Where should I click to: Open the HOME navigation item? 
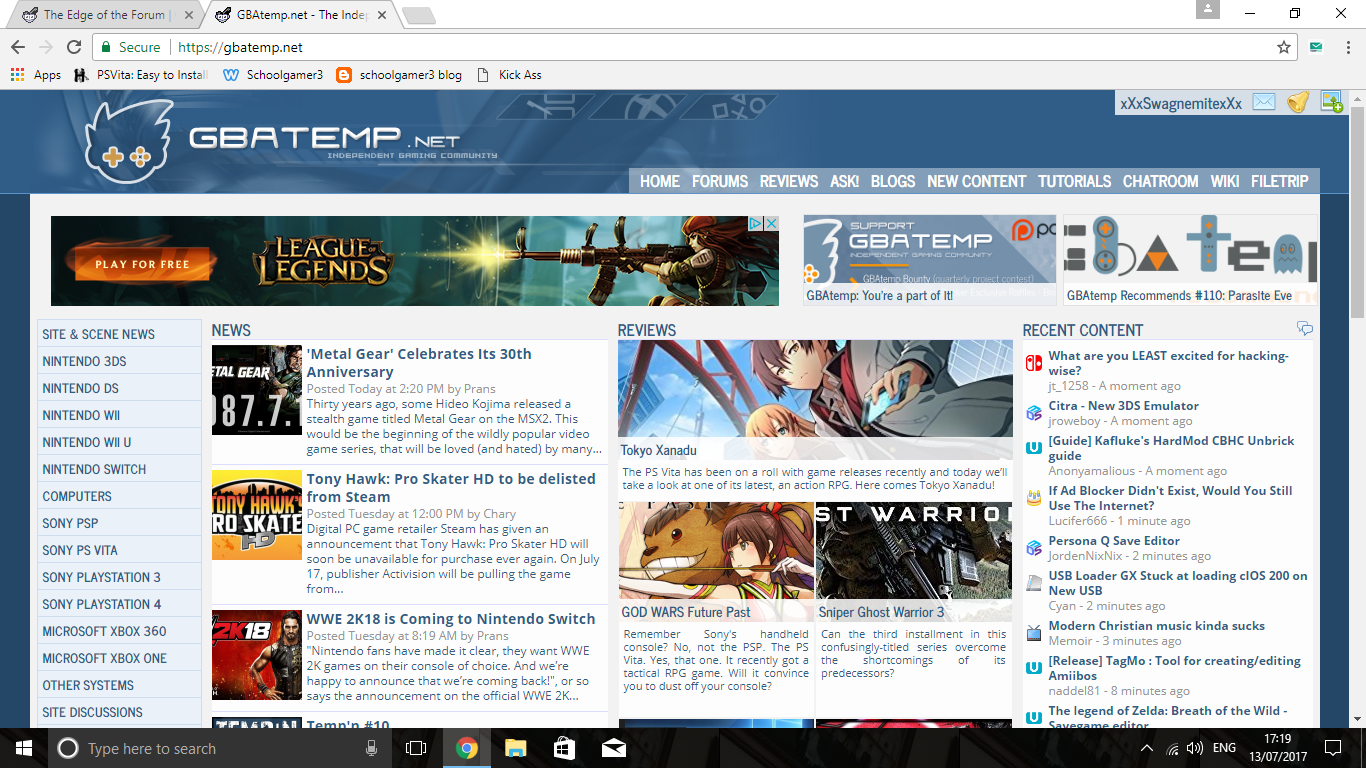tap(660, 181)
